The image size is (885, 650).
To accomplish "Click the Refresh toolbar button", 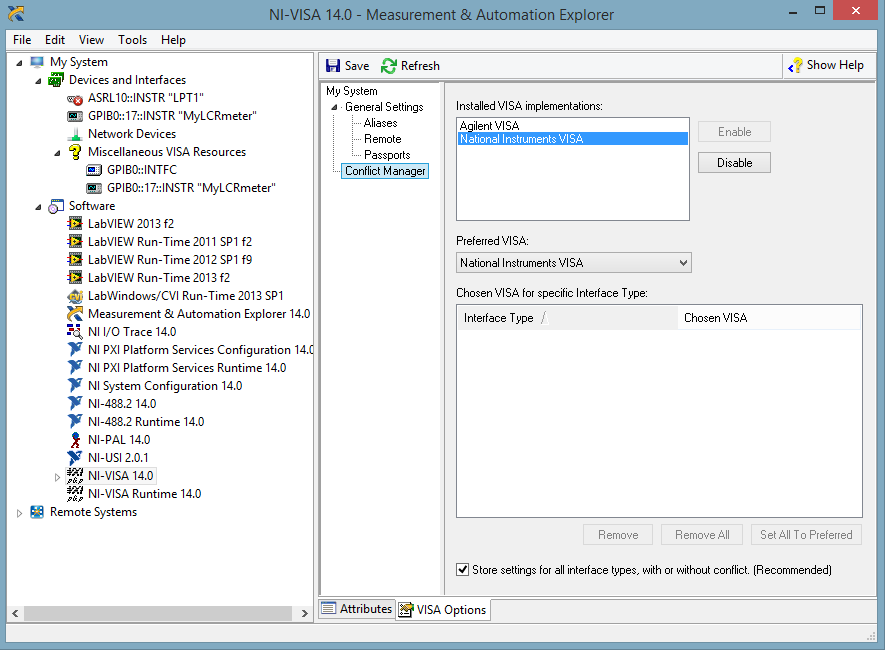I will (x=410, y=66).
